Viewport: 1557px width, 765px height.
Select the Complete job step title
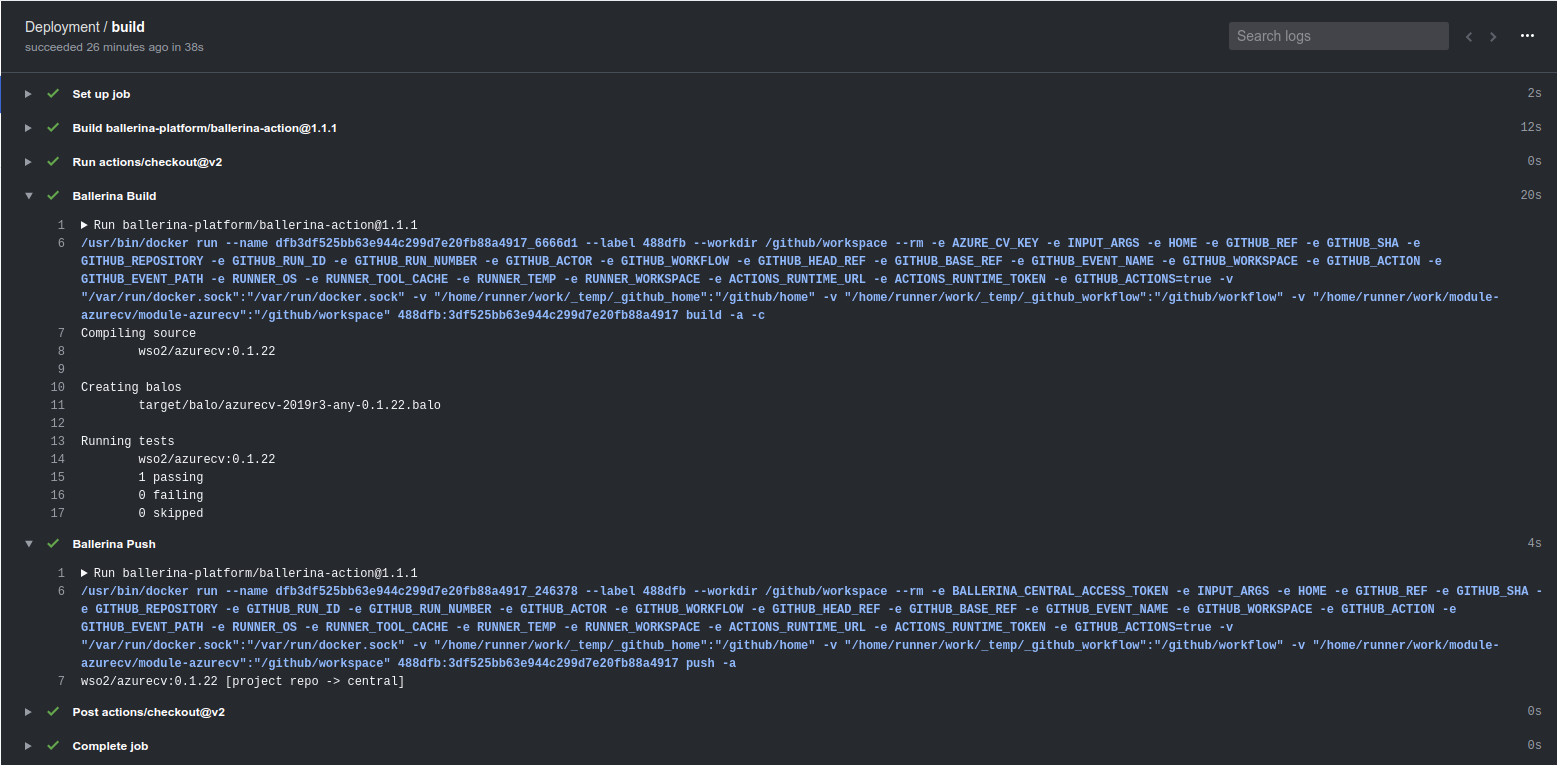click(x=102, y=746)
